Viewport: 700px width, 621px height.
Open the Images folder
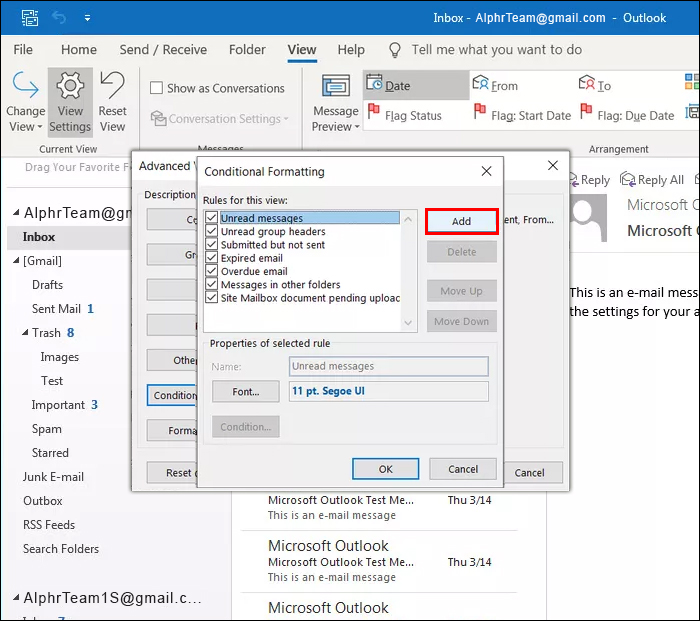(59, 357)
